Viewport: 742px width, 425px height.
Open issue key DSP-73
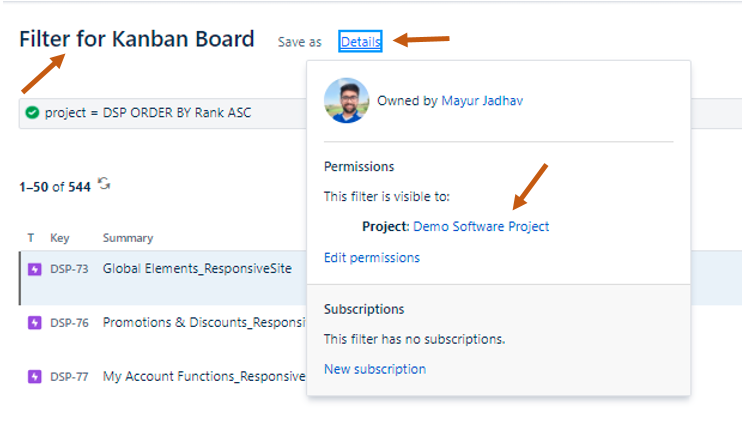69,269
